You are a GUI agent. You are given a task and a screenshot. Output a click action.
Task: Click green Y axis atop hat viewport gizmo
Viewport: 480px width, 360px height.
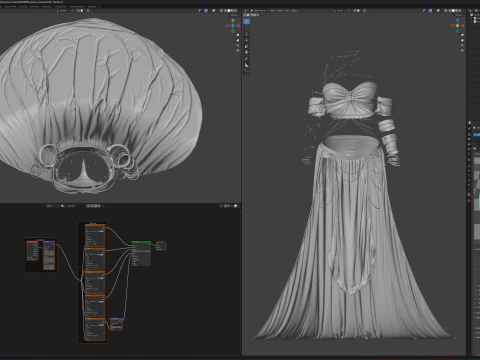(233, 21)
